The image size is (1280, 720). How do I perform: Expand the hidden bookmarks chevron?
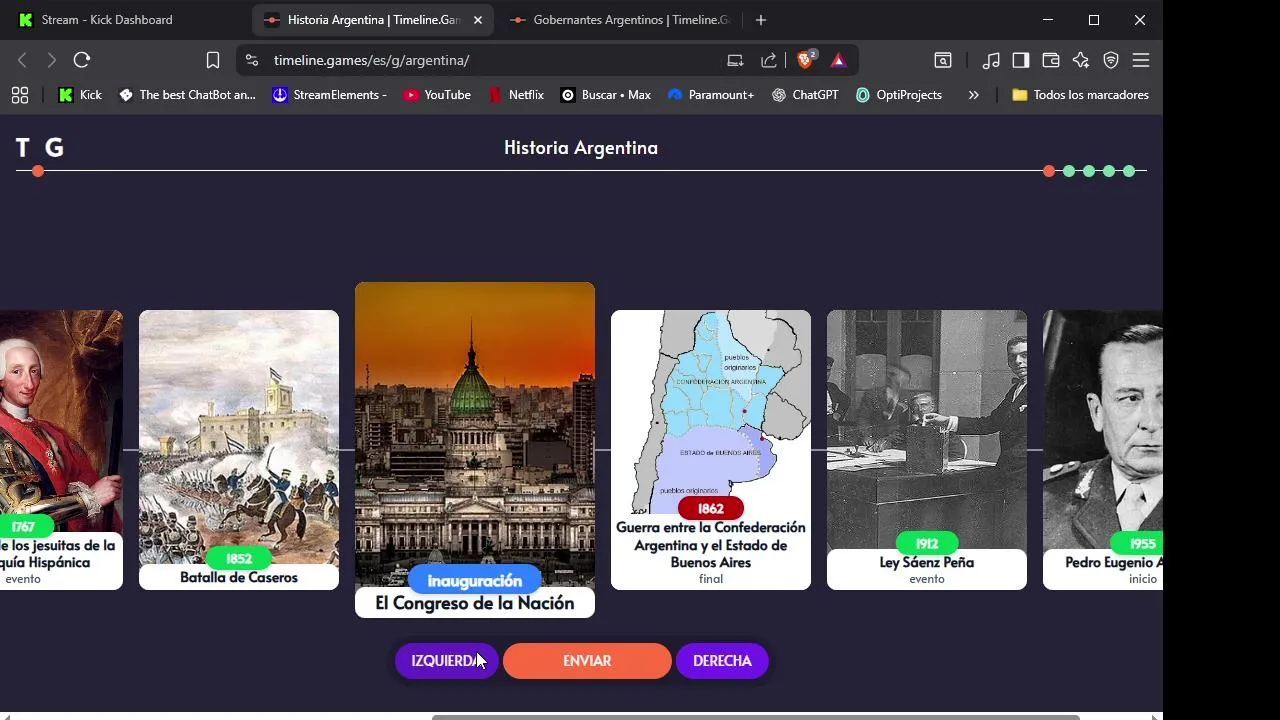pos(973,95)
